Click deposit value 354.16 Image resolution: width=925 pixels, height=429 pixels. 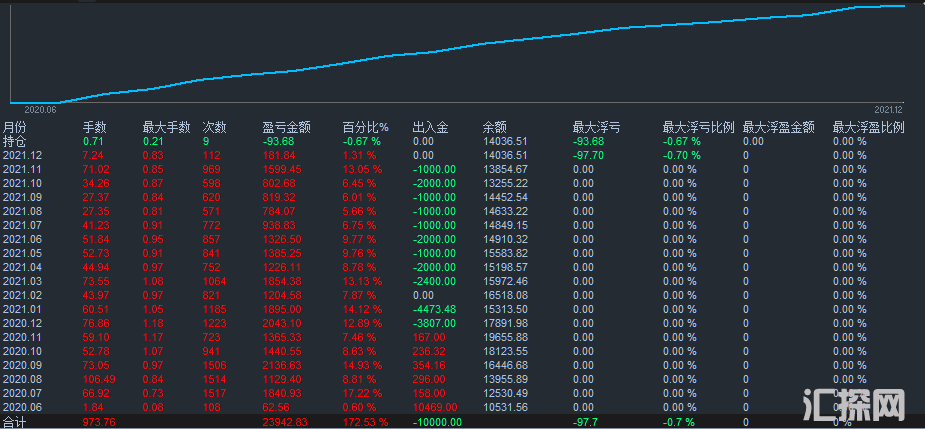[x=429, y=365]
